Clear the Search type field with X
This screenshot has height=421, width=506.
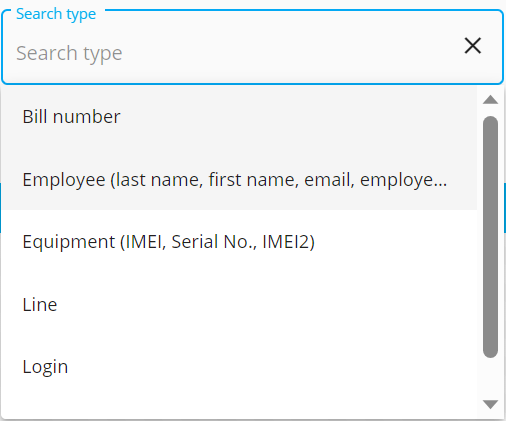(x=472, y=46)
